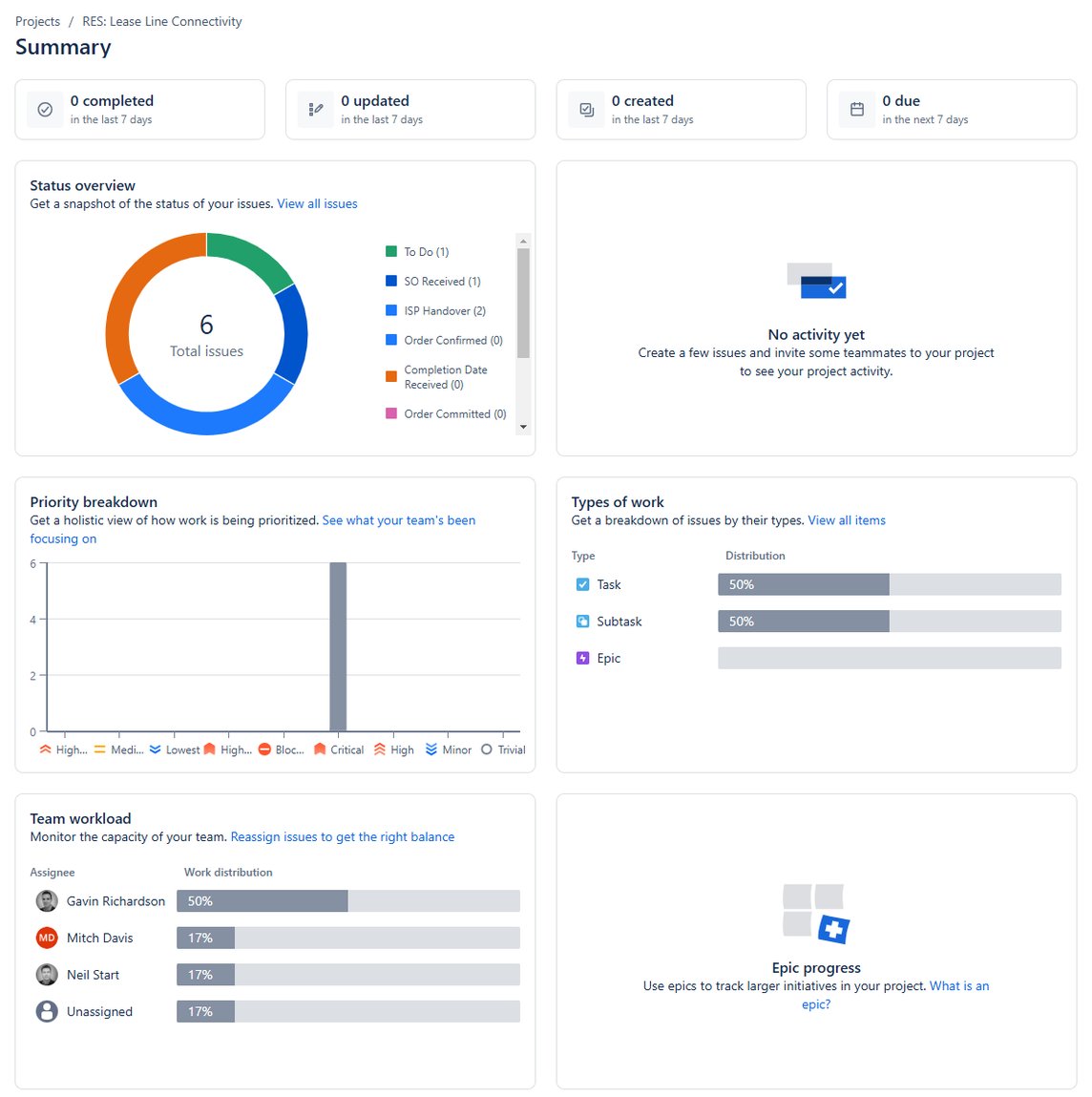The image size is (1092, 1097).
Task: Click Reassign issues to get the right balance
Action: click(x=343, y=836)
